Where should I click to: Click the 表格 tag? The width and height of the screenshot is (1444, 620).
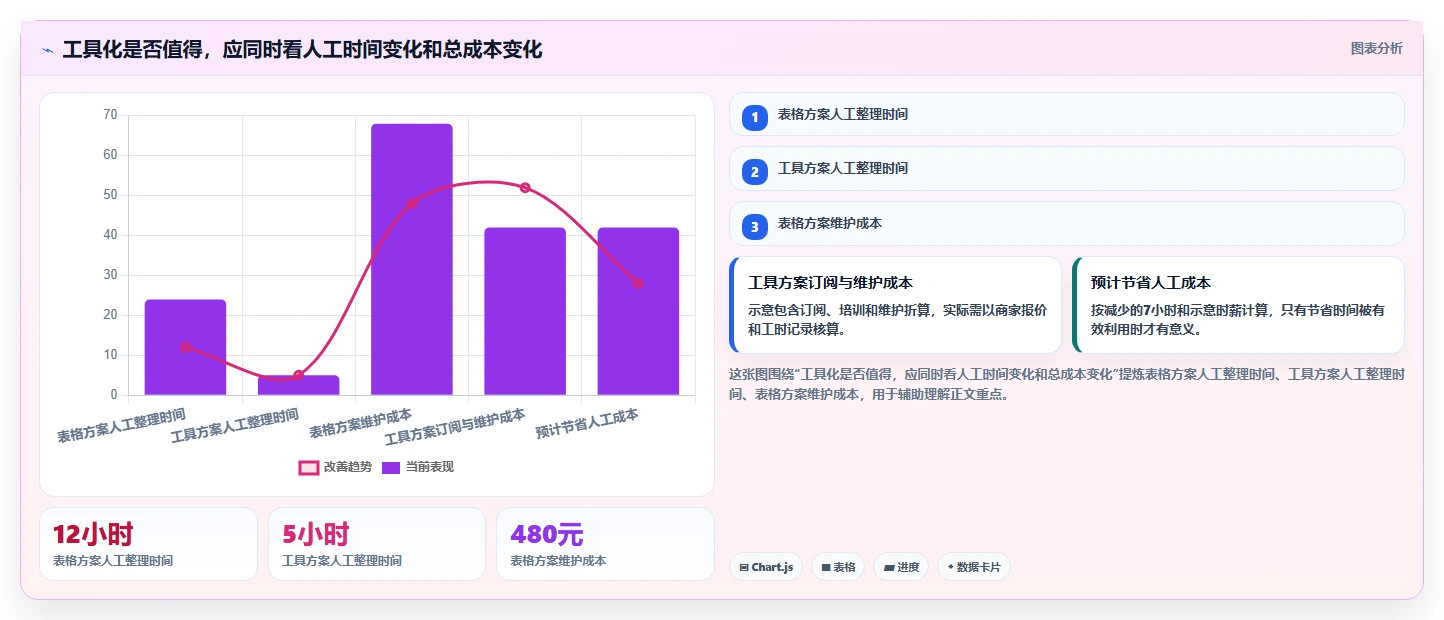(838, 567)
